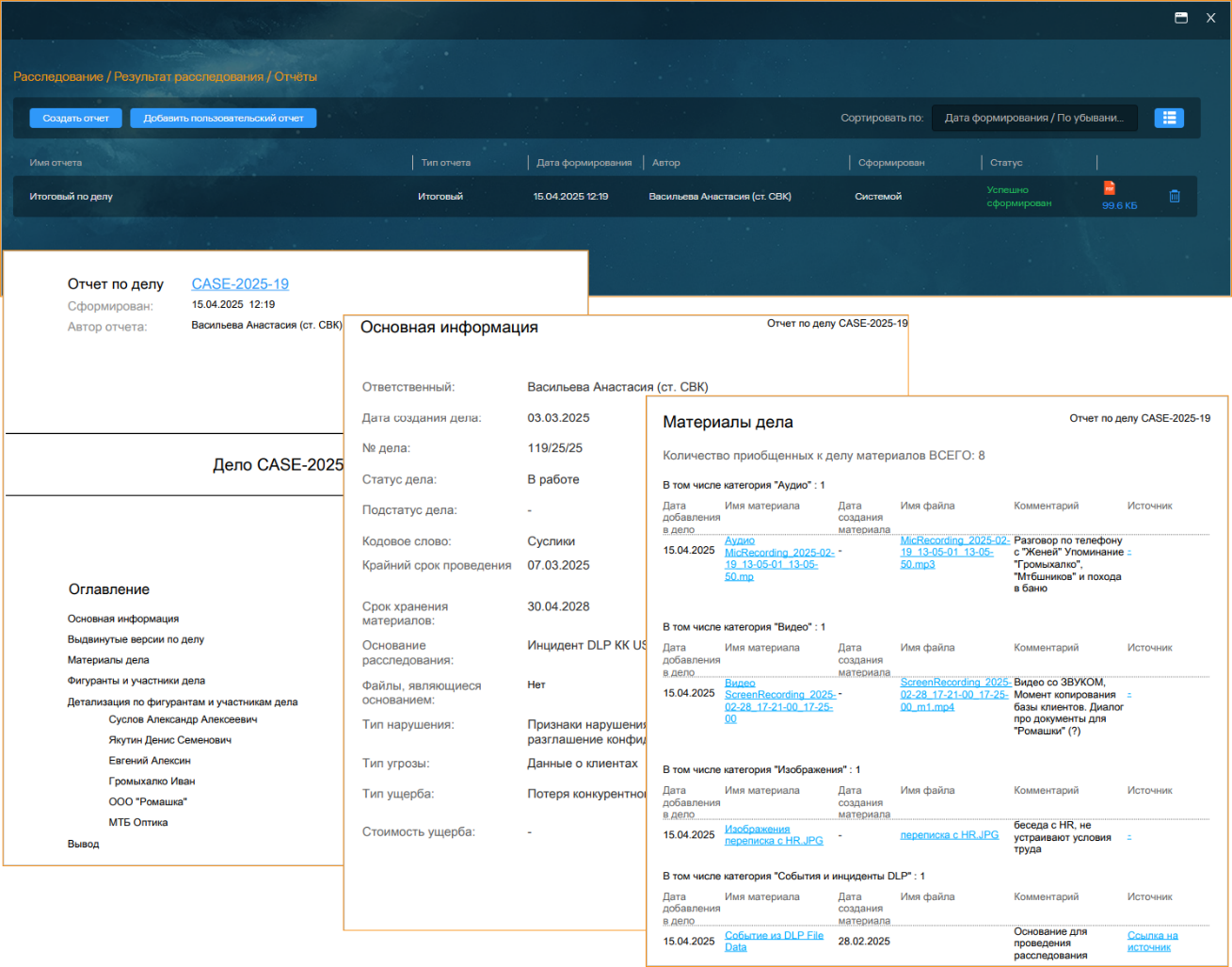Go to Результат расследования in the breadcrumb
Image resolution: width=1232 pixels, height=967 pixels.
point(189,76)
